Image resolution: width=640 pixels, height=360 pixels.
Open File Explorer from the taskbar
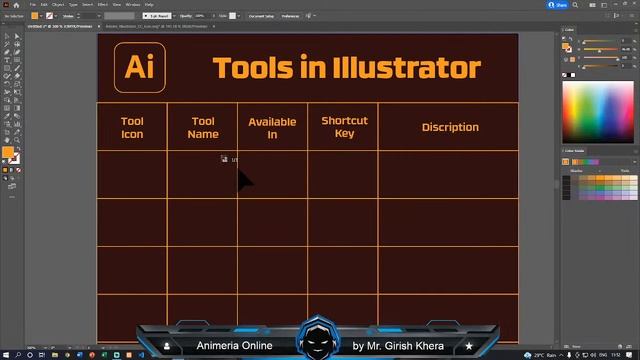[x=54, y=355]
